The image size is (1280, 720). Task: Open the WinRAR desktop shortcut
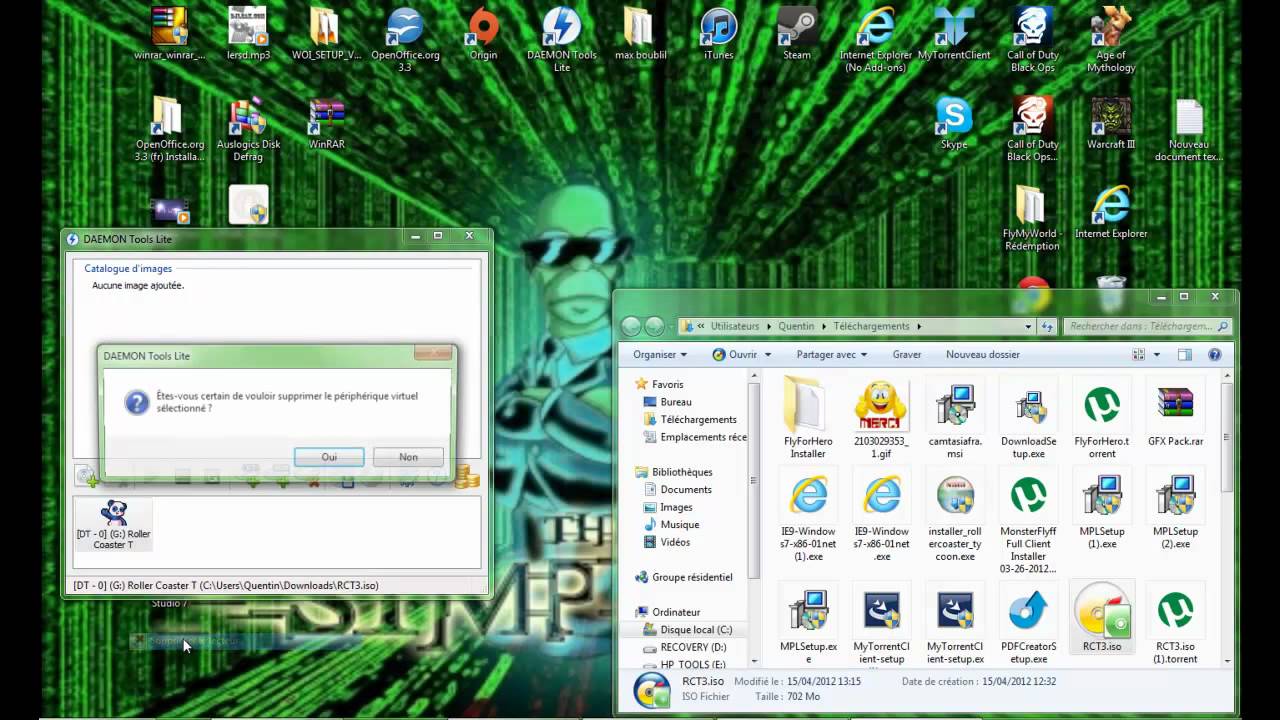(x=326, y=123)
